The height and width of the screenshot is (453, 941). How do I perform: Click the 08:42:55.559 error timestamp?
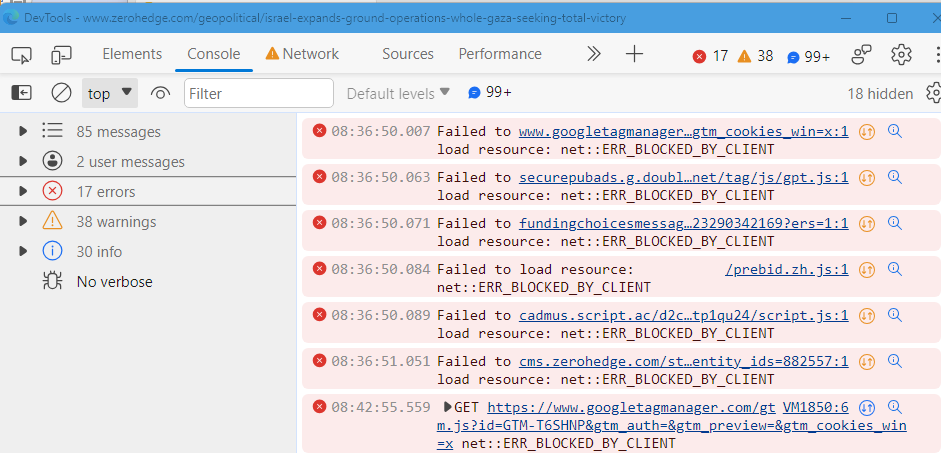380,408
